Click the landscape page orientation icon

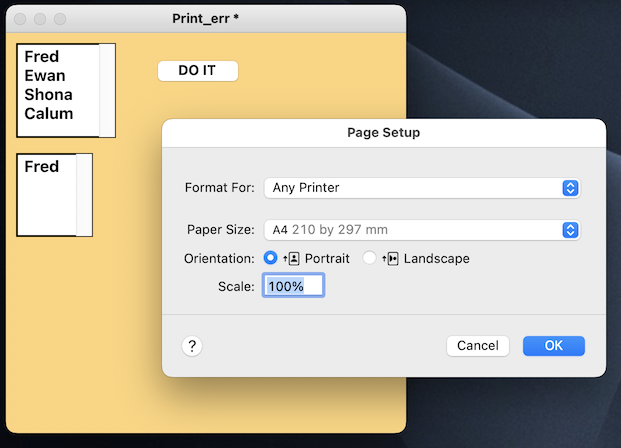(391, 258)
